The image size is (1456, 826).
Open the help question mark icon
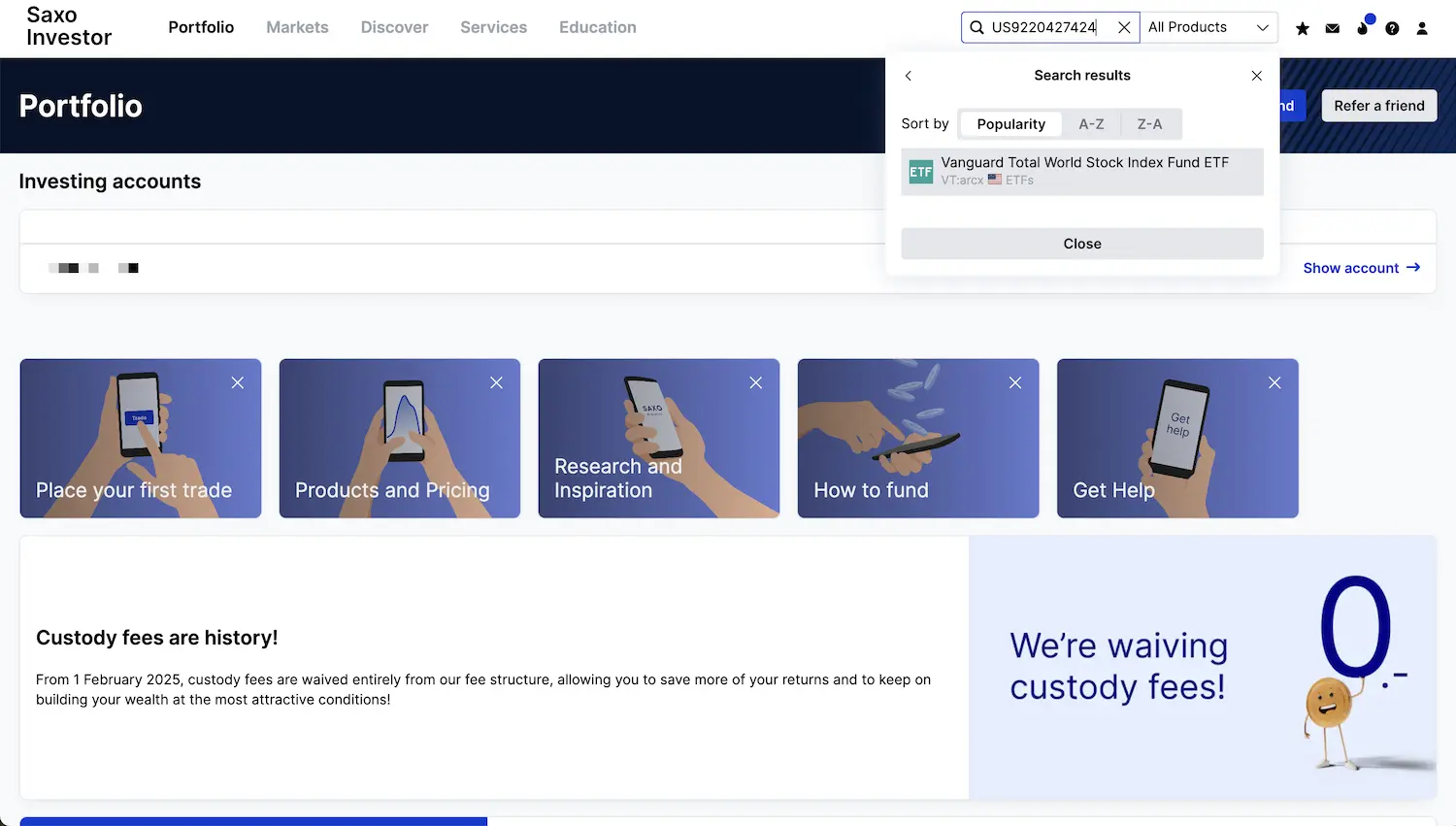pos(1392,28)
